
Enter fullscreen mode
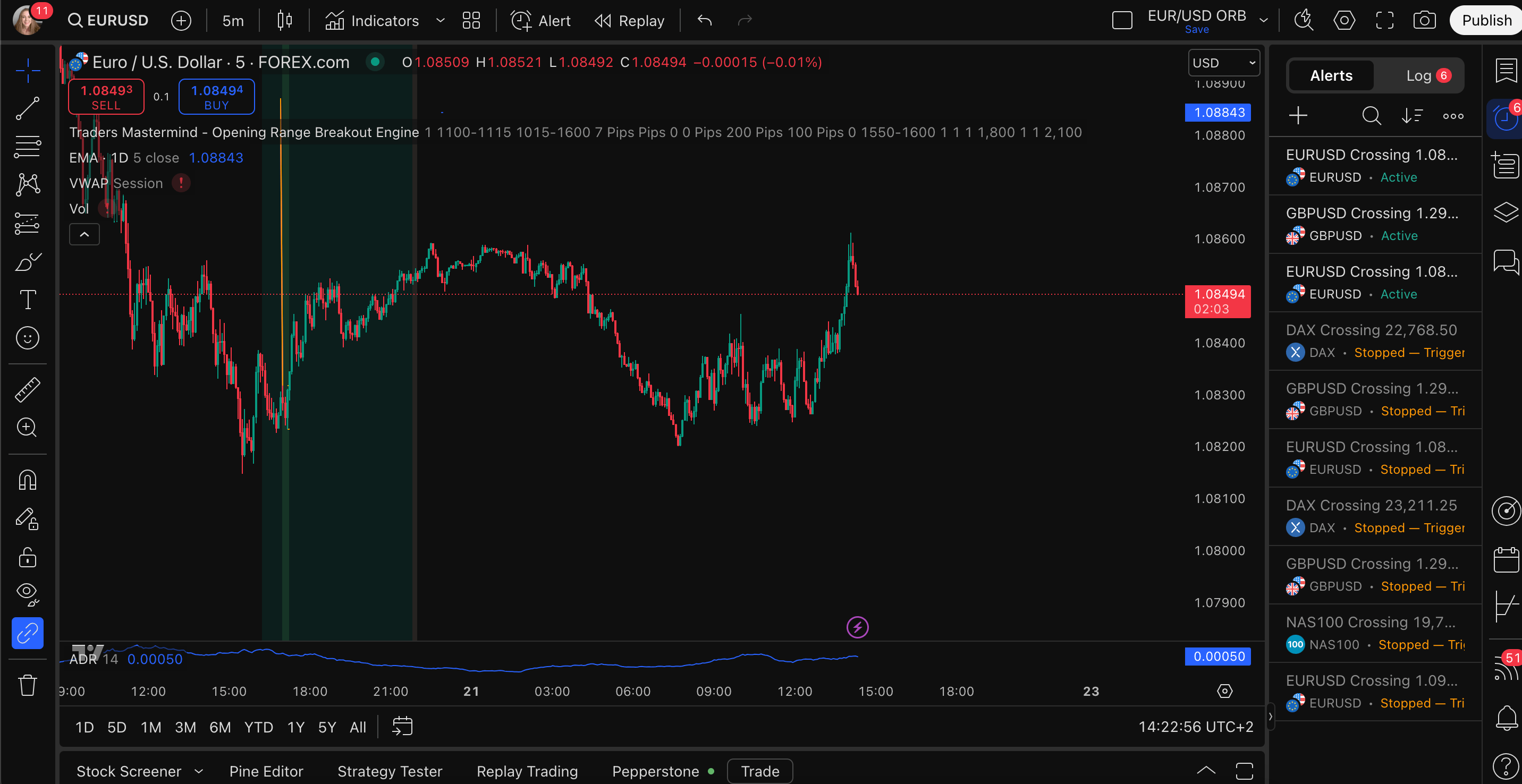(x=1384, y=21)
